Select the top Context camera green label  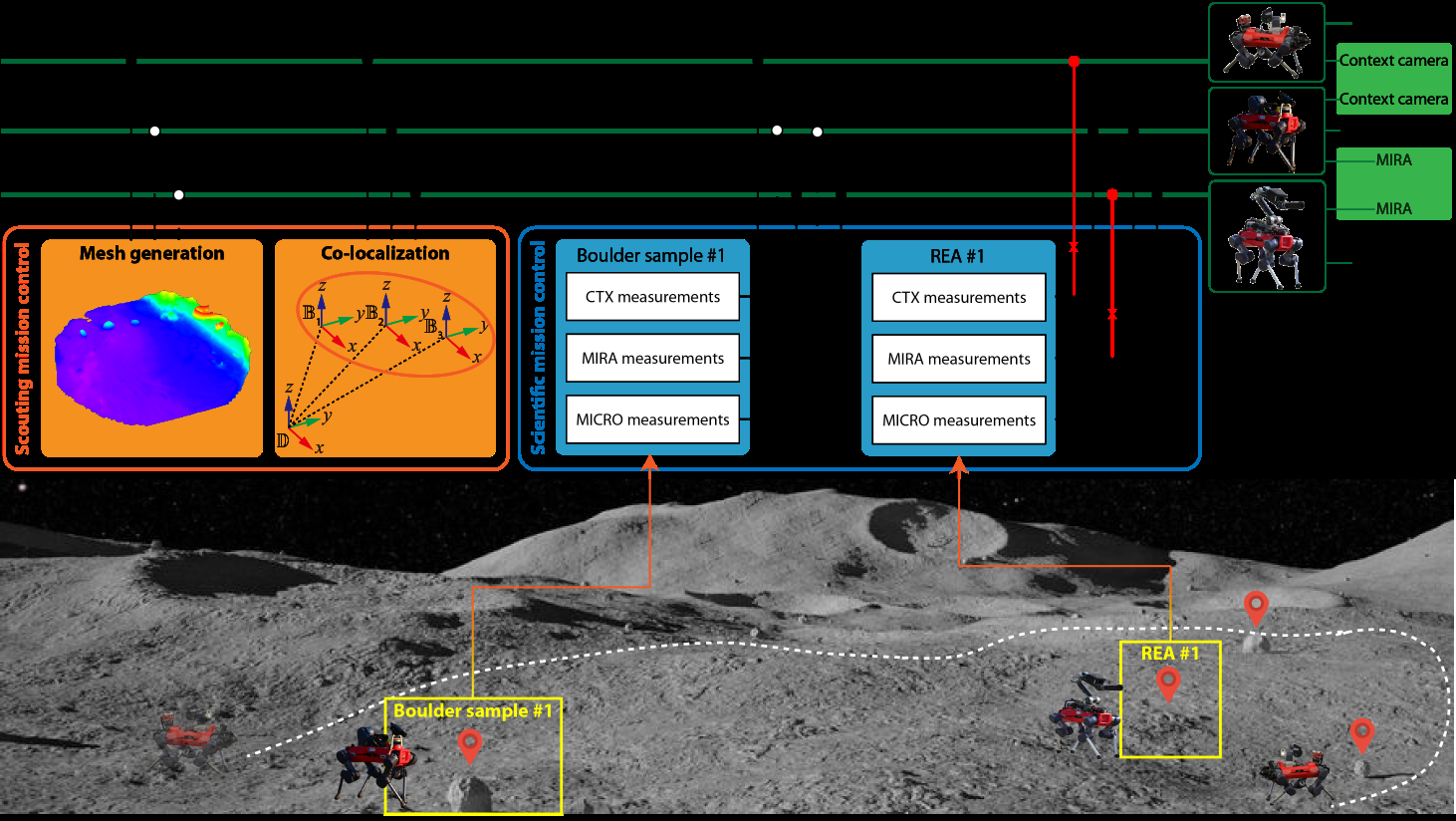pyautogui.click(x=1393, y=60)
